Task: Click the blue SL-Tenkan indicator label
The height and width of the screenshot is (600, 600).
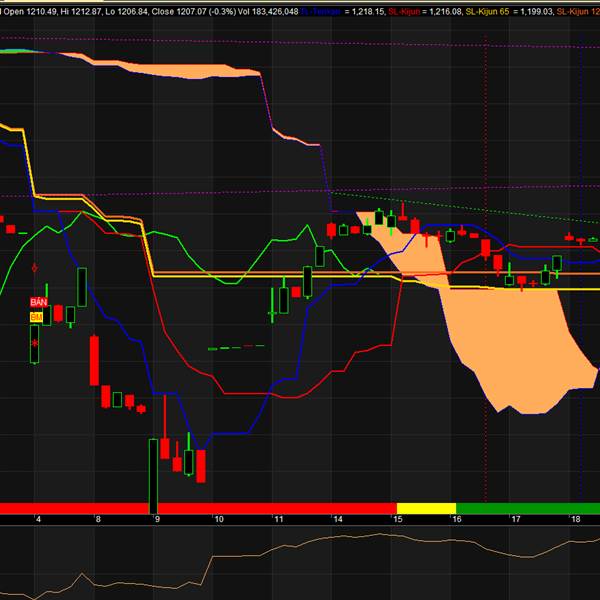Action: [321, 12]
